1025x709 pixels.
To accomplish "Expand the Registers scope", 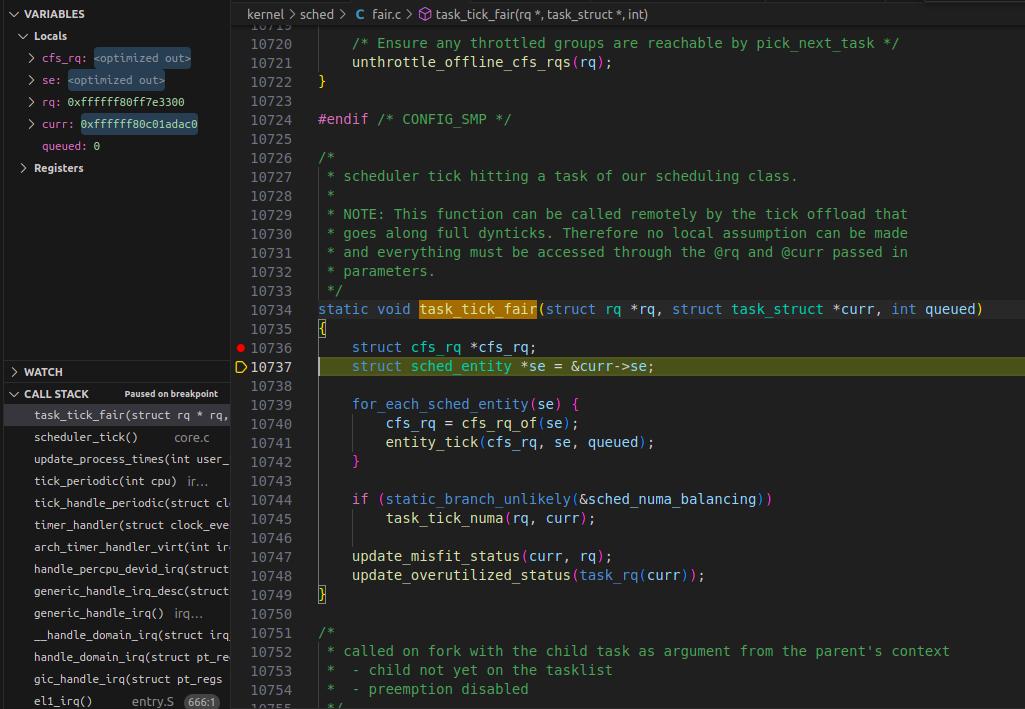I will pos(24,168).
